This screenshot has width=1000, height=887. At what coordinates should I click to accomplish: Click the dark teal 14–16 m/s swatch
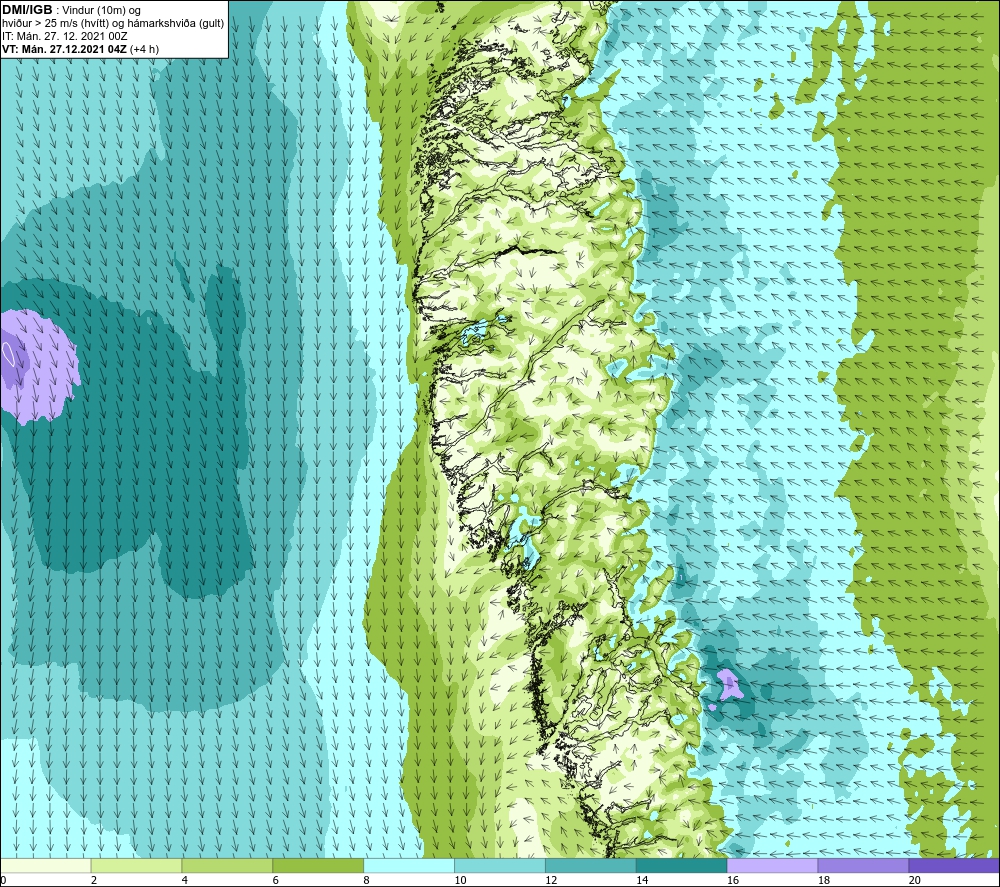coord(682,866)
